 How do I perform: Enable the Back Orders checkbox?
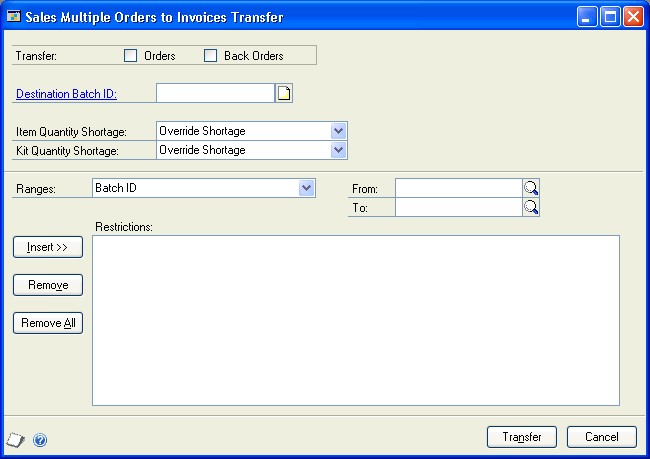pyautogui.click(x=211, y=56)
